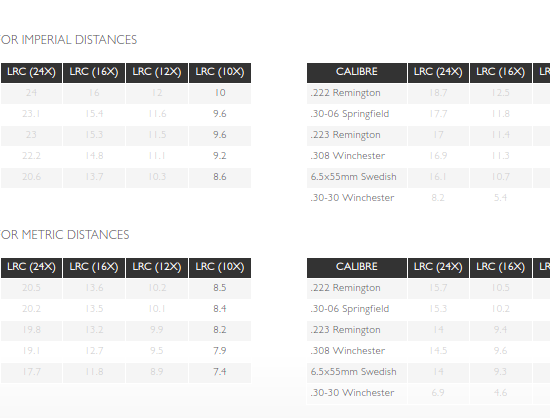
Task: Click 6.5x55mm Swedish in the upper table
Action: pyautogui.click(x=354, y=177)
